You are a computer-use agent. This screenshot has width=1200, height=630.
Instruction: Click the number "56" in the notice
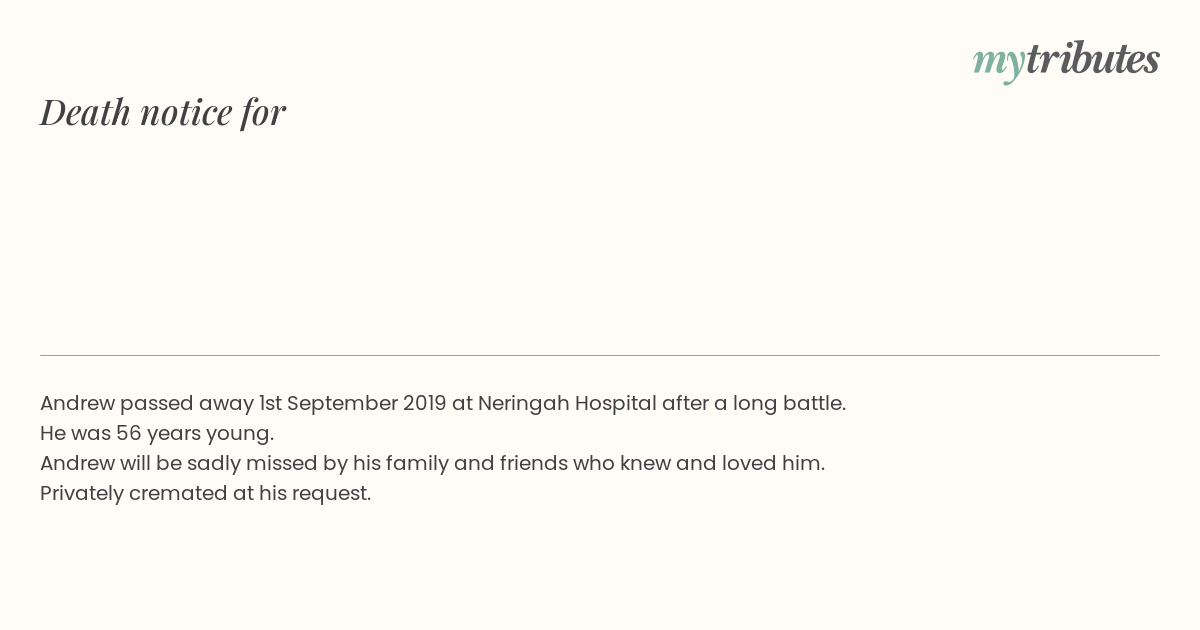pyautogui.click(x=128, y=433)
